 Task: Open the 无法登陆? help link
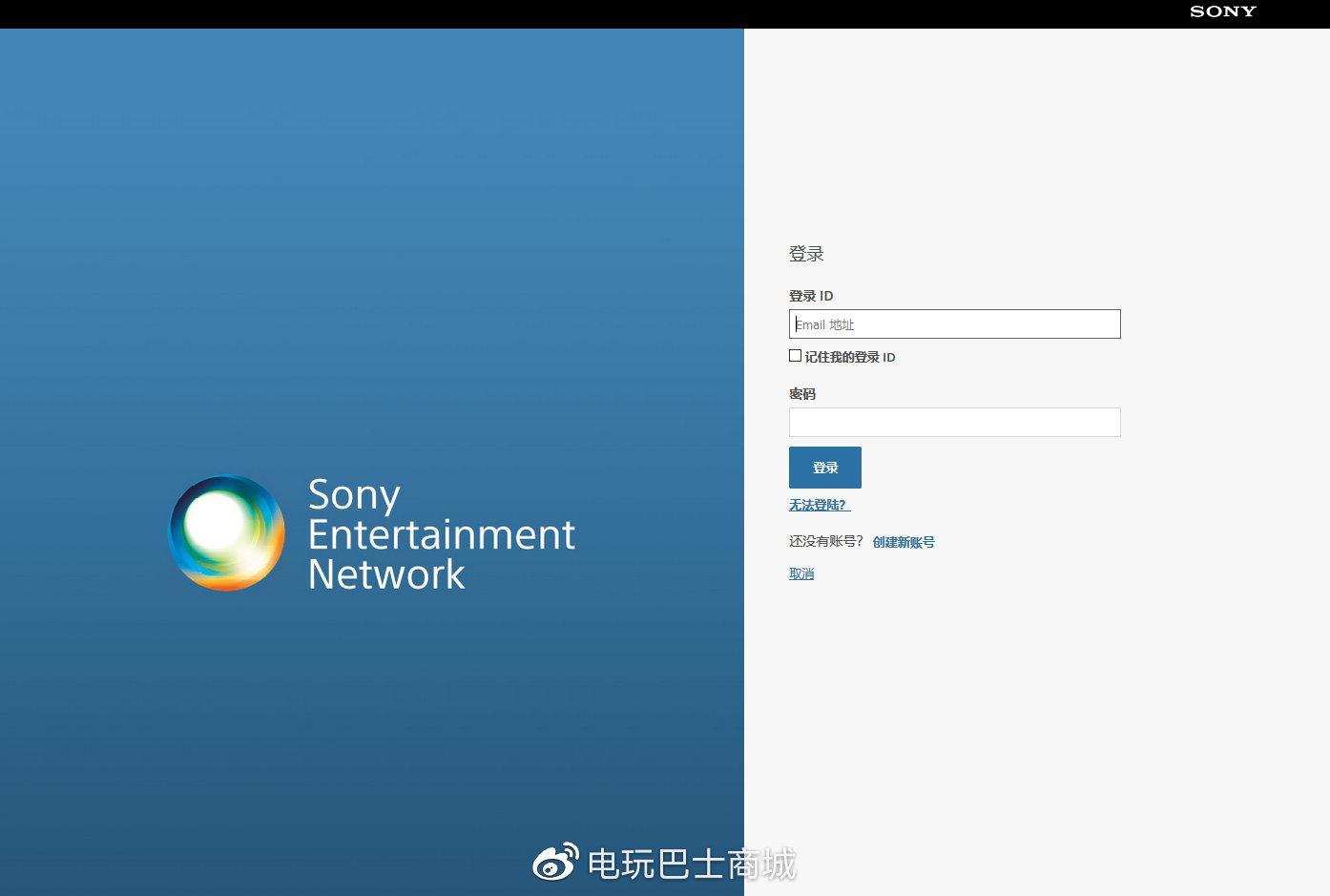820,505
